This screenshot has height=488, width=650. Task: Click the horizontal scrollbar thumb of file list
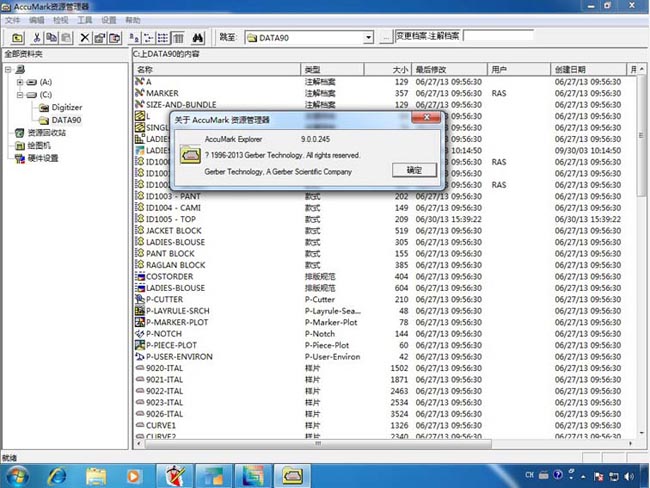318,444
